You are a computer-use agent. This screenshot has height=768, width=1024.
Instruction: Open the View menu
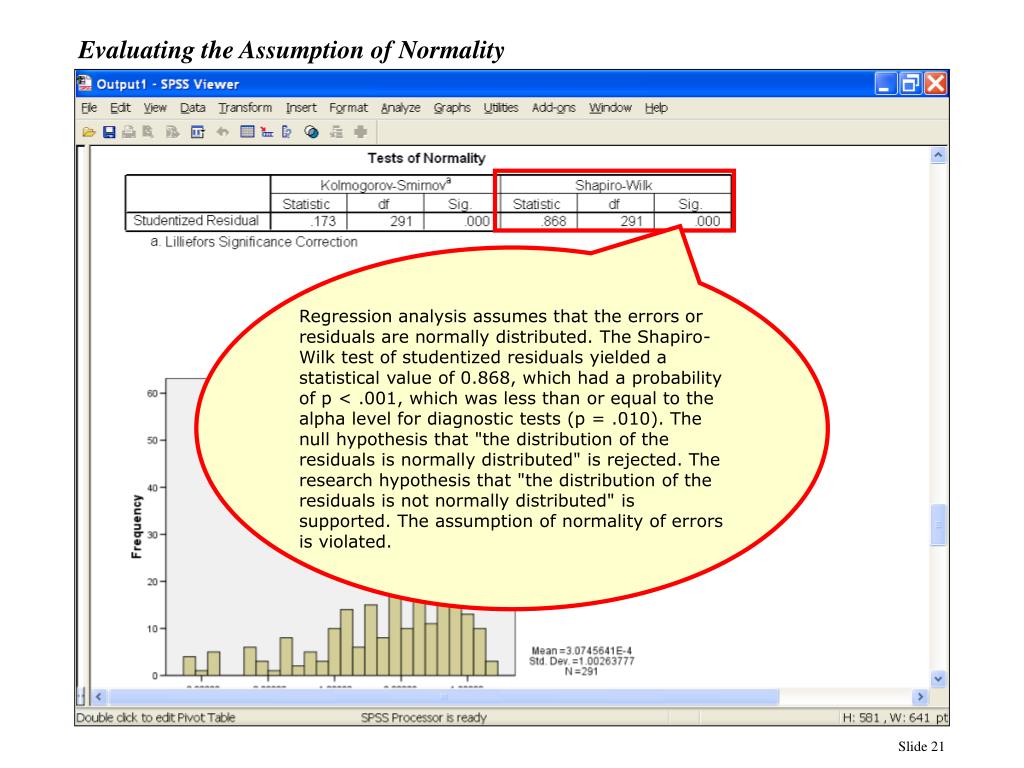pyautogui.click(x=155, y=108)
